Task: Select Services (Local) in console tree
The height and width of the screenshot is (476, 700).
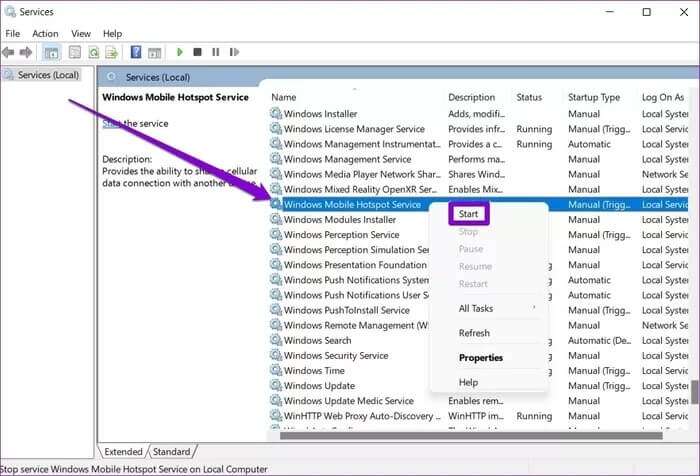Action: (48, 75)
